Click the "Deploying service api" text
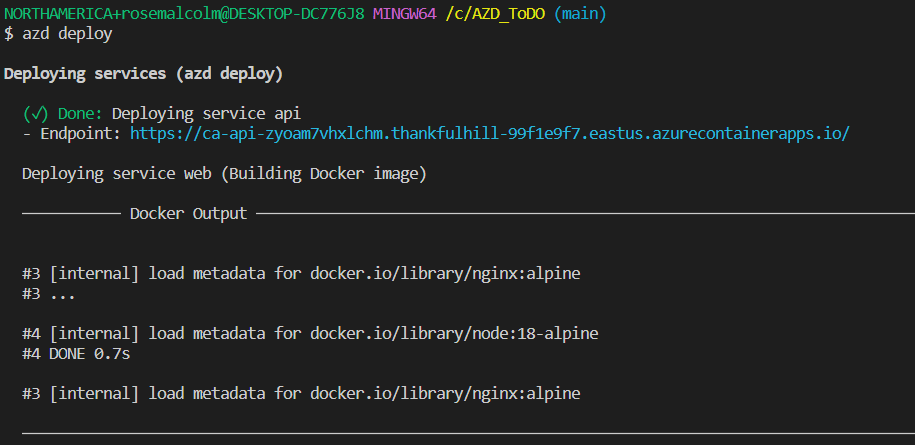This screenshot has width=915, height=445. point(207,113)
